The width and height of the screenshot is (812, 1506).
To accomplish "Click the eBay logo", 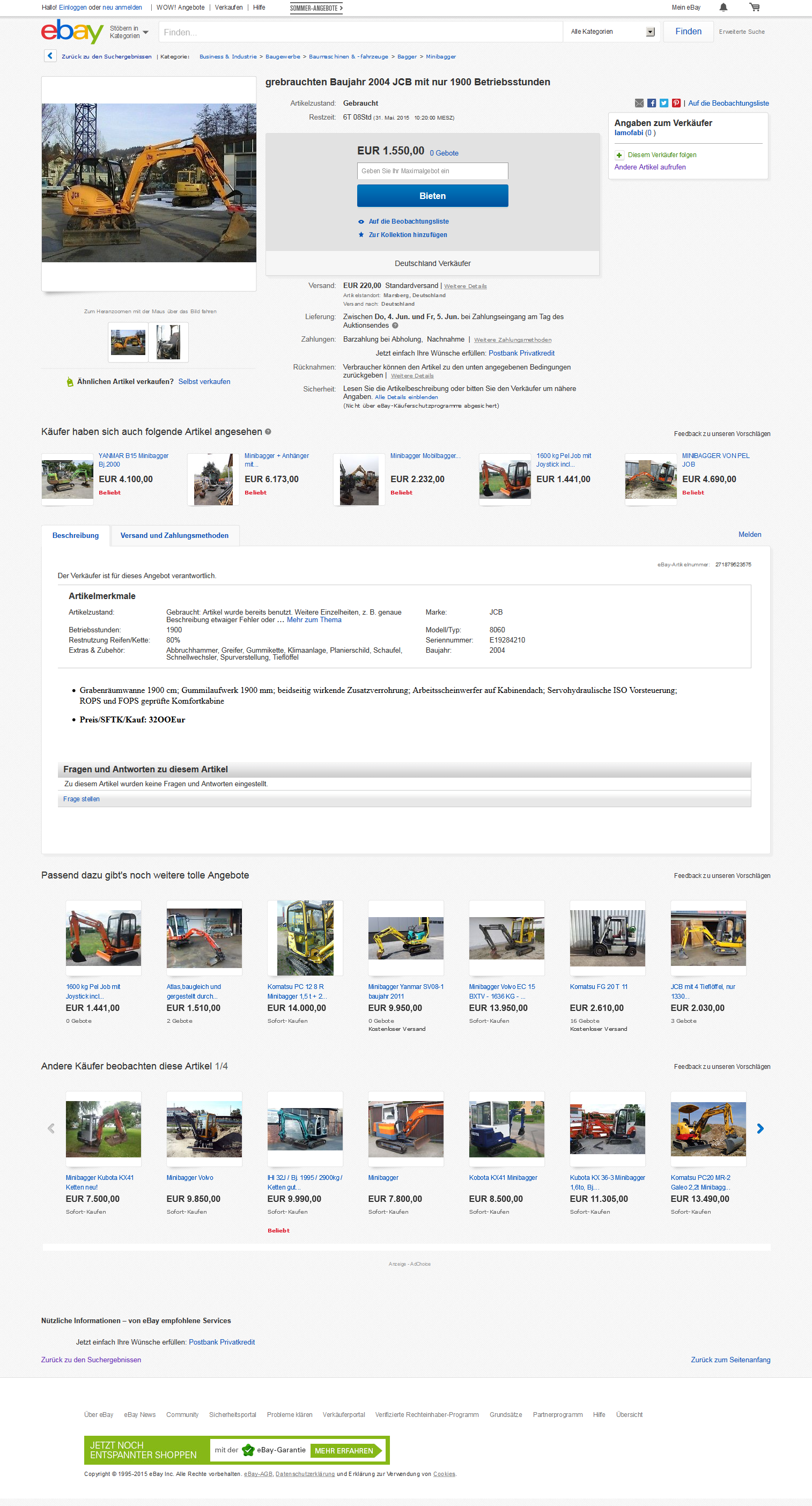I will (72, 32).
